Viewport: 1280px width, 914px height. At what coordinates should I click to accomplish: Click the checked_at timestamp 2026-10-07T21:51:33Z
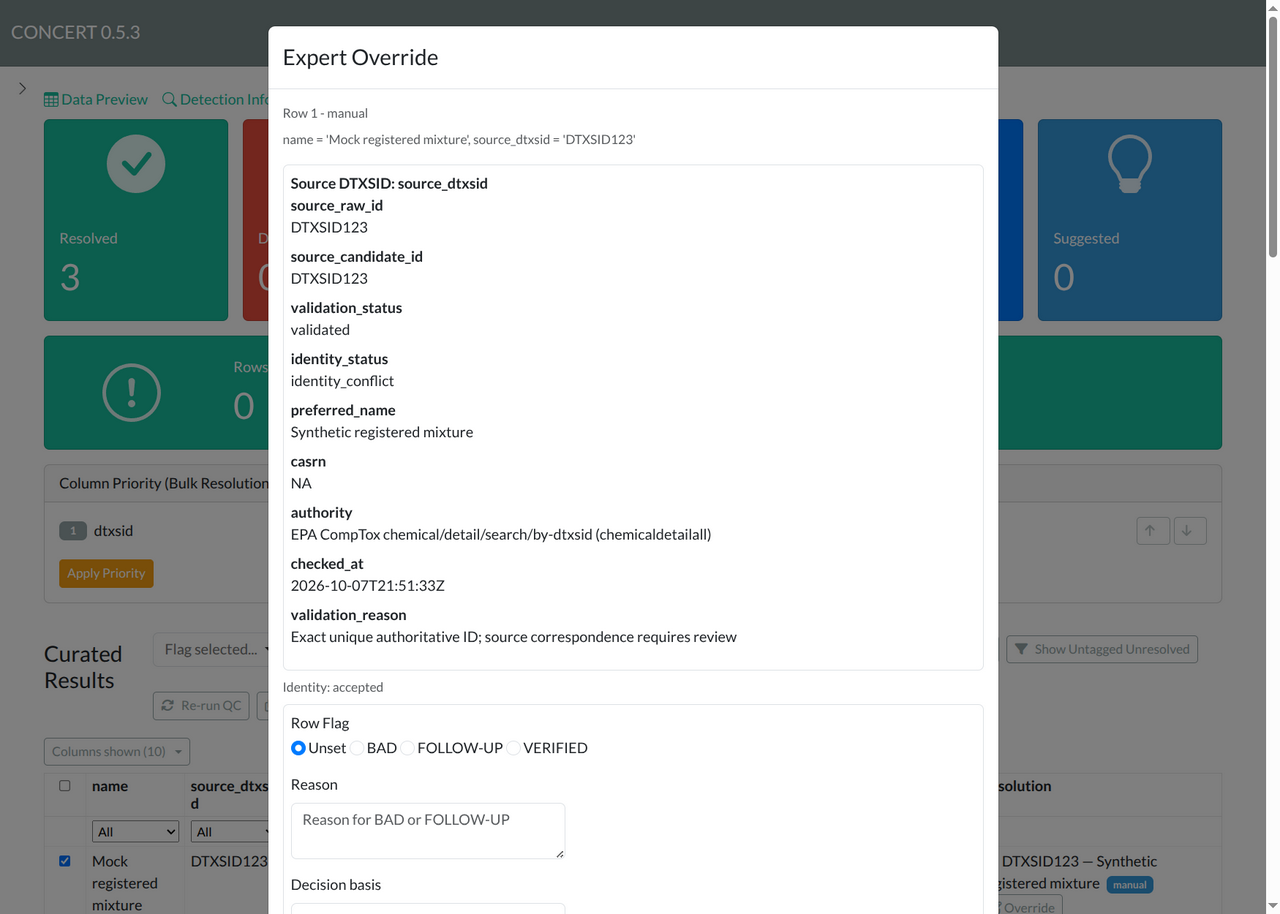click(367, 586)
